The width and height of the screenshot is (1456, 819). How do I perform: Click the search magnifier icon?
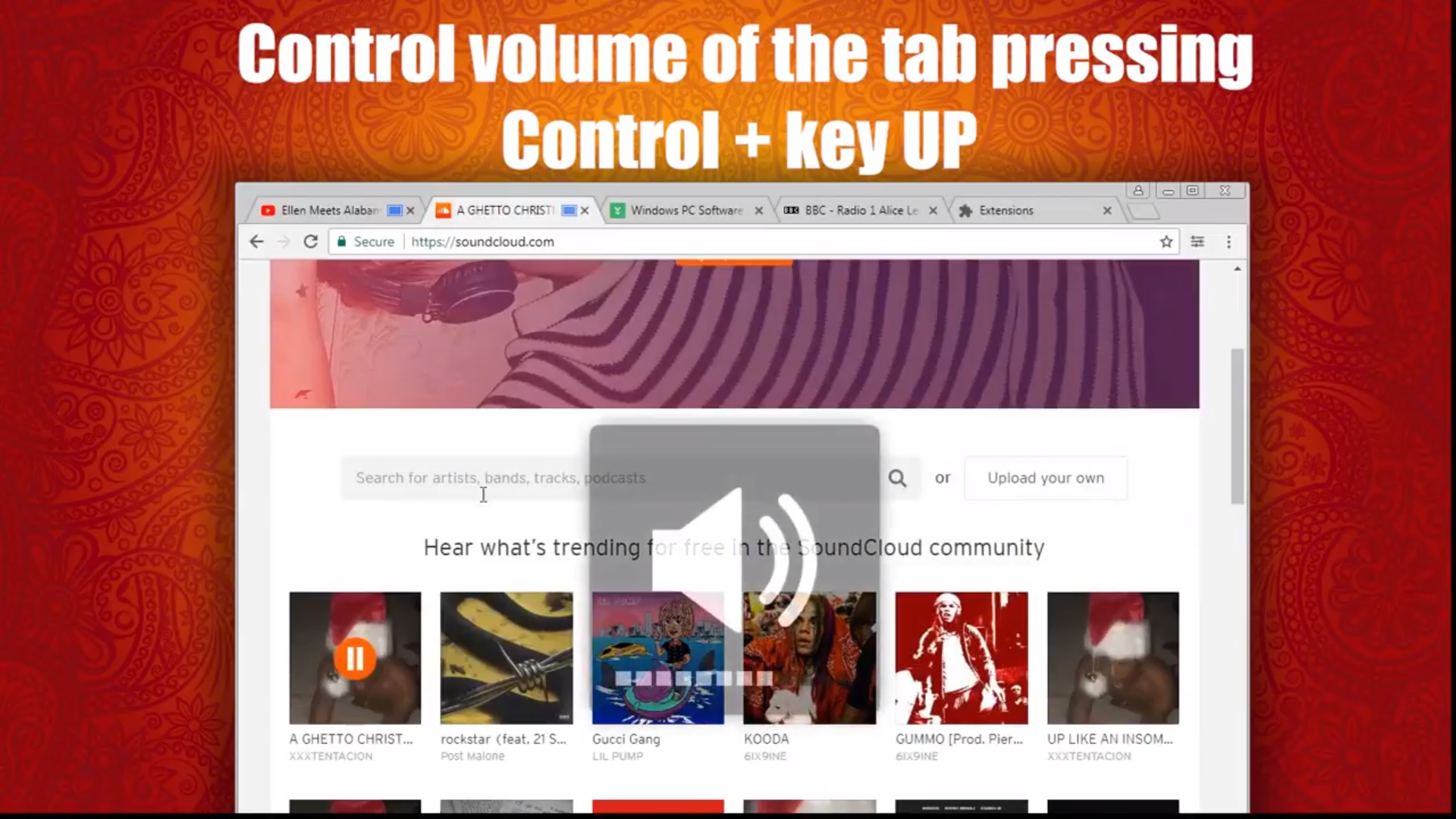pos(897,478)
